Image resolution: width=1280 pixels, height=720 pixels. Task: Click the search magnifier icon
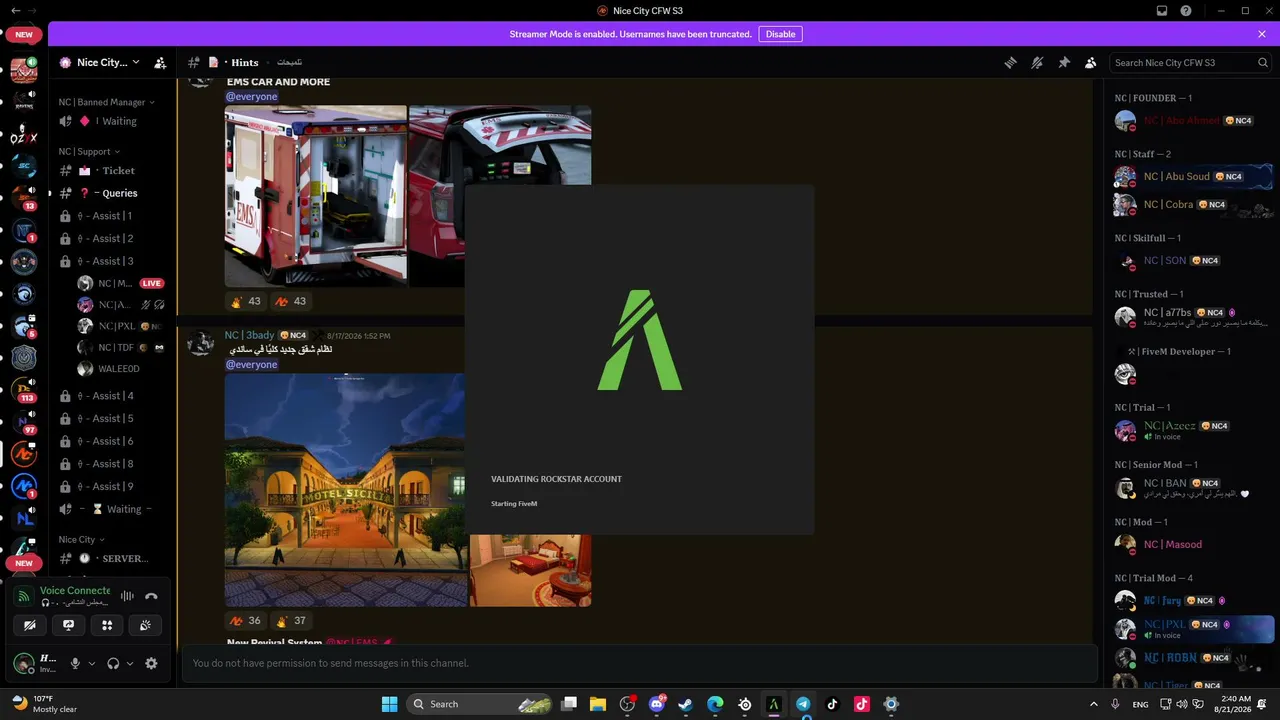point(1263,62)
